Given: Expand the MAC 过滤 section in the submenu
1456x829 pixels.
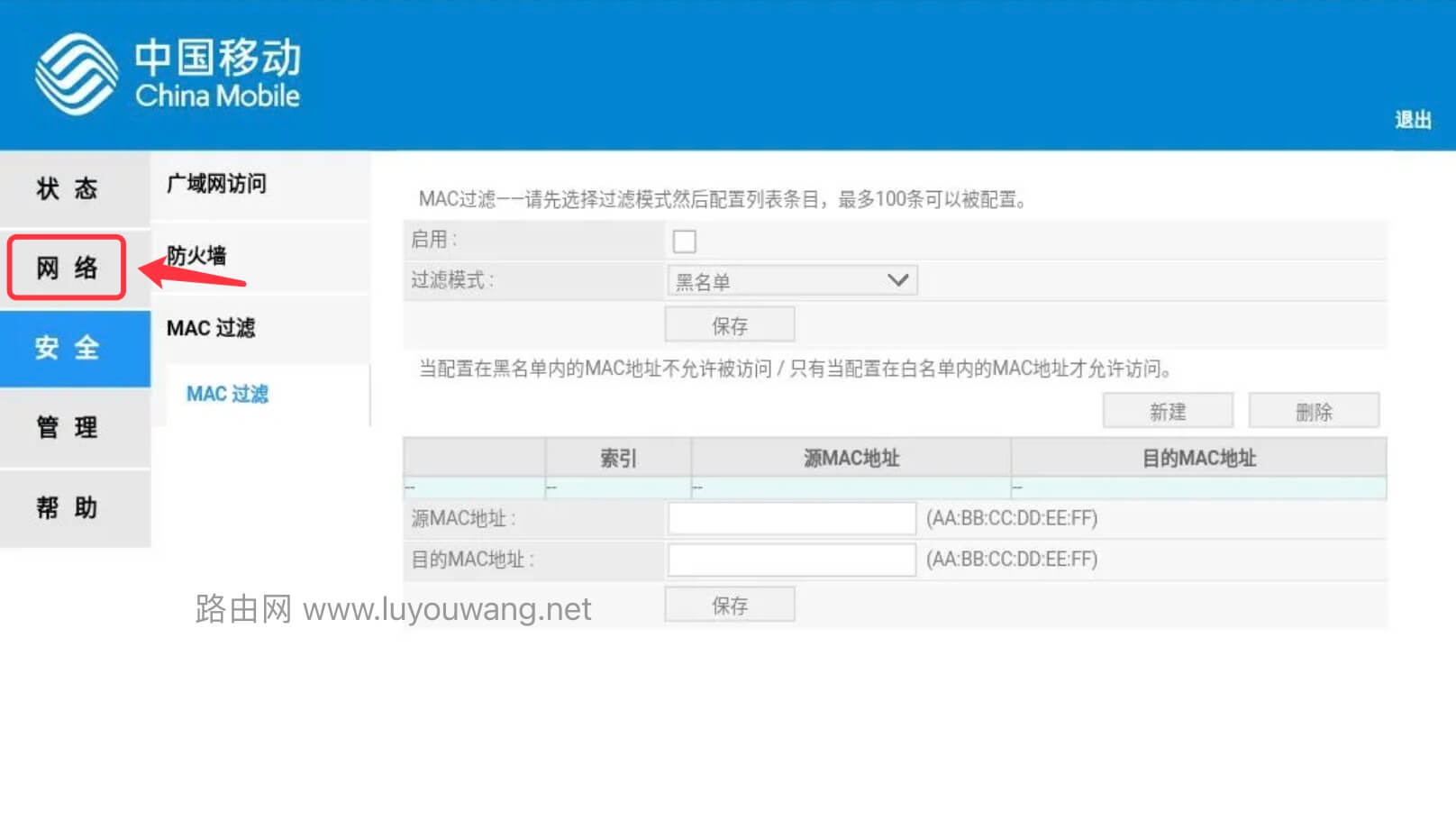Looking at the screenshot, I should click(x=213, y=328).
